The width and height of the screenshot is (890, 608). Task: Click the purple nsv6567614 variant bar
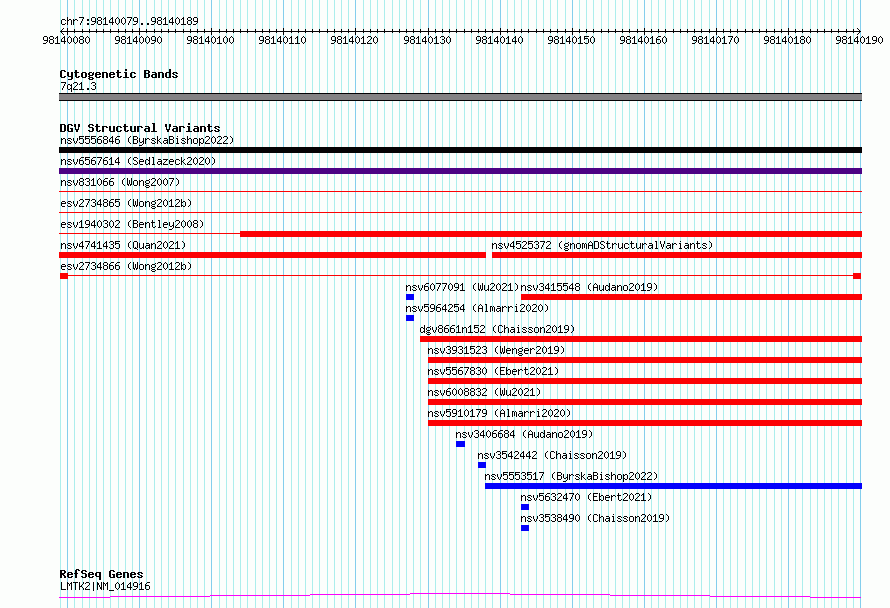coord(460,171)
